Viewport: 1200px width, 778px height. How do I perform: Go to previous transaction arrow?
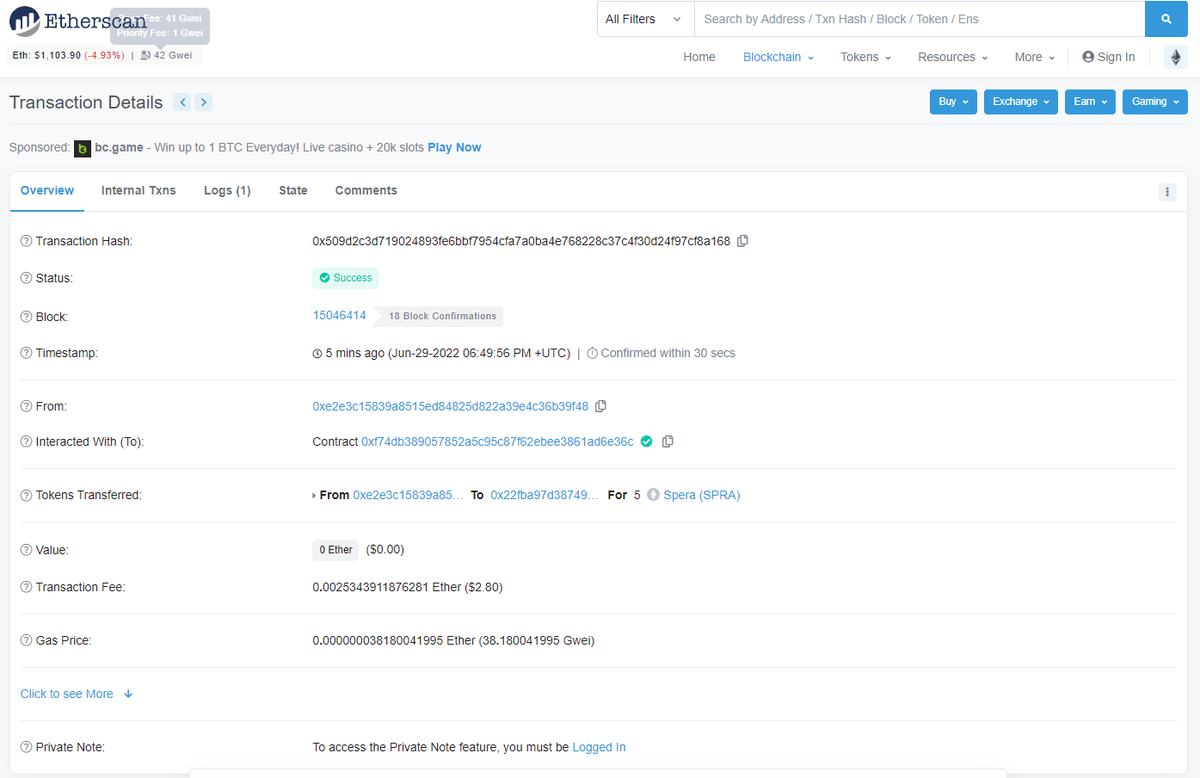(182, 102)
